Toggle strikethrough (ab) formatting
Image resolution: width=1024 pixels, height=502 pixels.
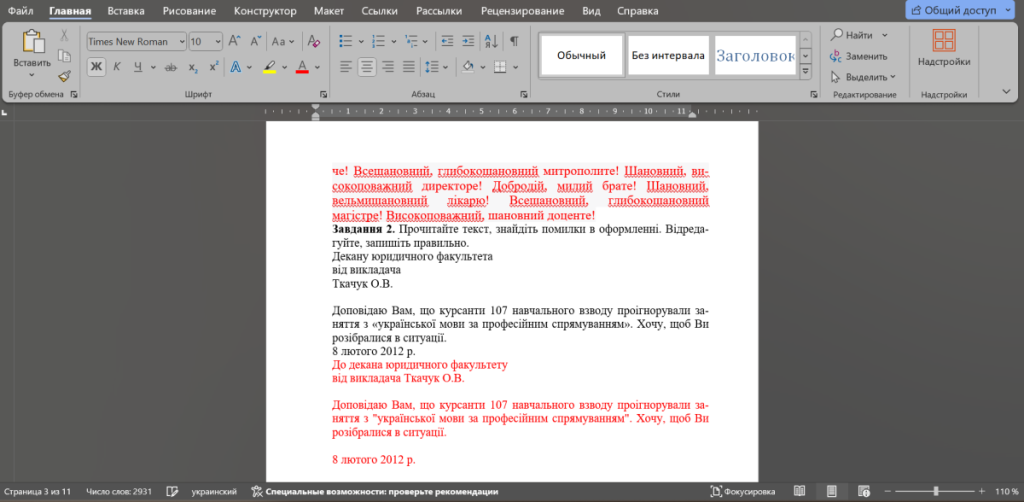[171, 67]
